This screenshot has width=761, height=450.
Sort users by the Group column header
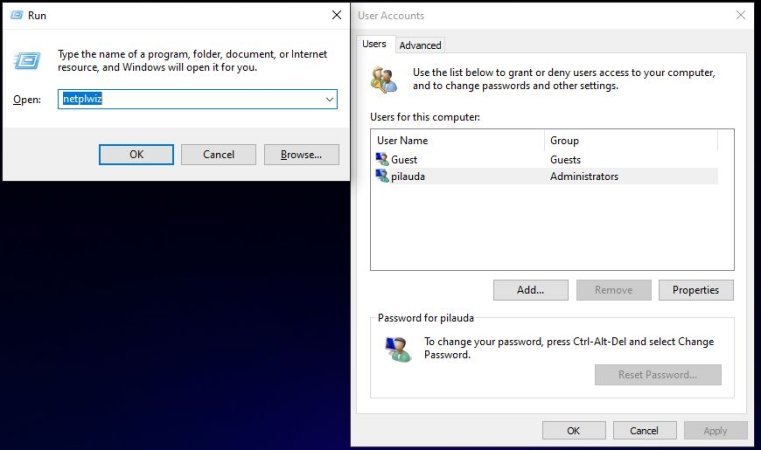[x=638, y=140]
